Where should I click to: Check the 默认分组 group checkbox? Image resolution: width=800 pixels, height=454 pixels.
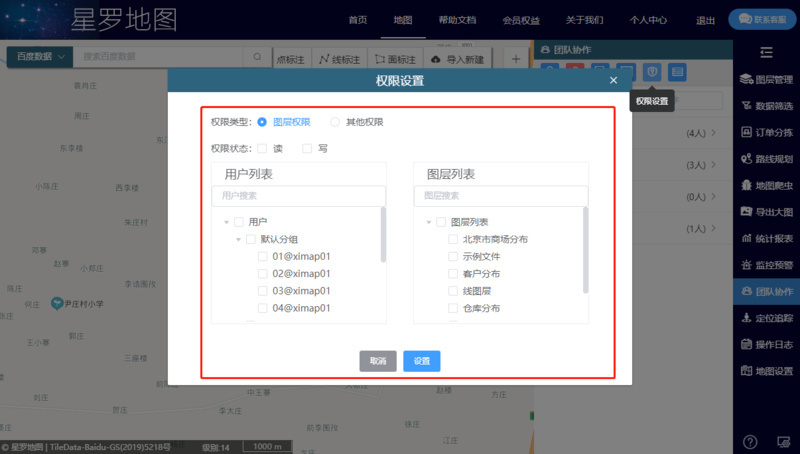click(x=251, y=239)
